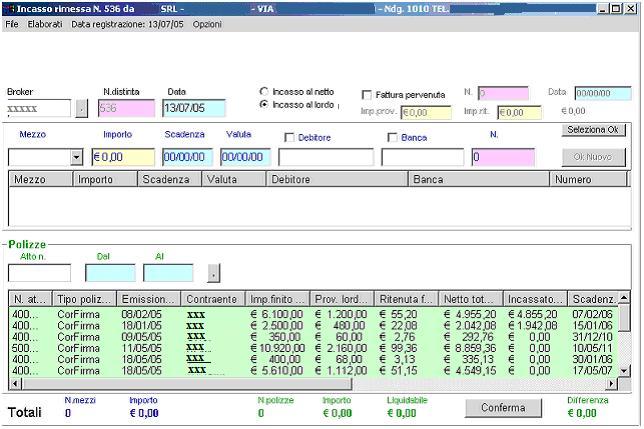The height and width of the screenshot is (429, 644).
Task: Select Incasso al netto option
Action: 264,91
